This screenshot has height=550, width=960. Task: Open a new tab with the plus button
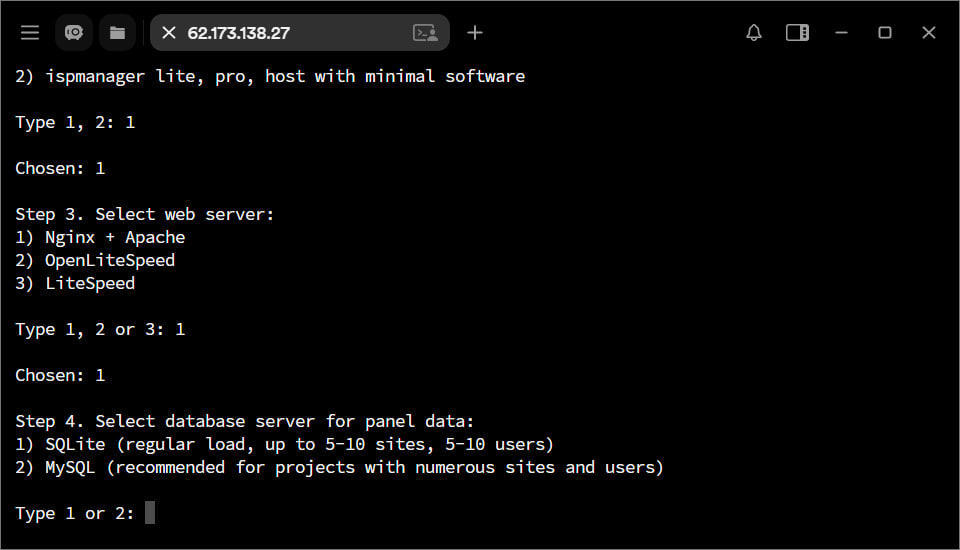[475, 33]
